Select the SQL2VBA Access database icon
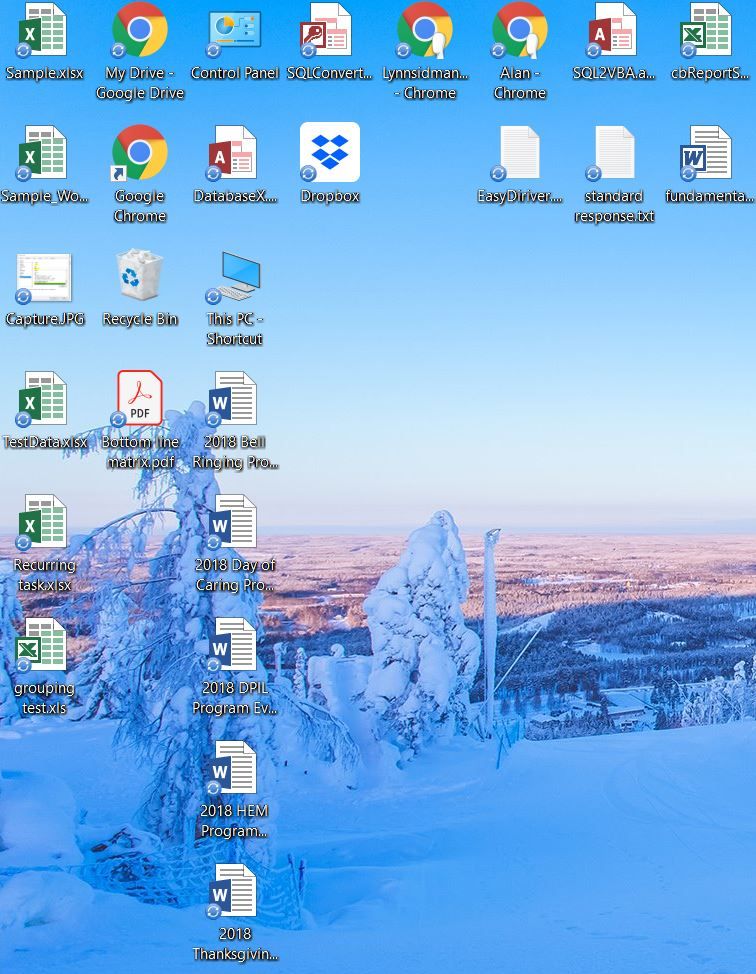Image resolution: width=756 pixels, height=974 pixels. (614, 31)
